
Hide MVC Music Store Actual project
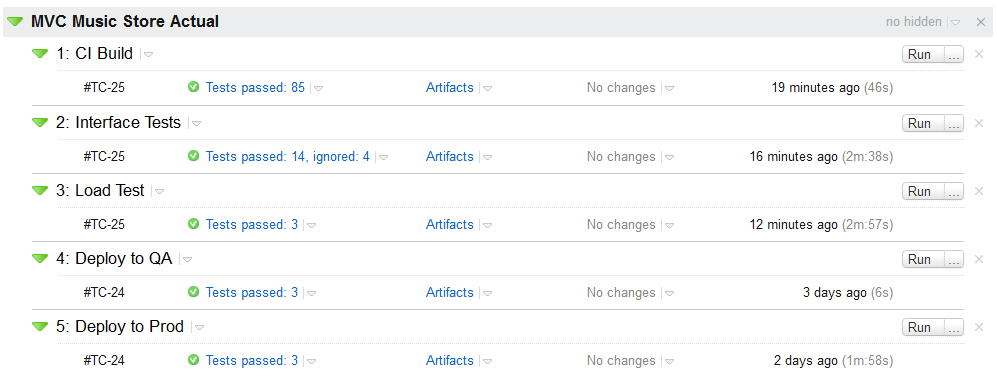(x=980, y=22)
